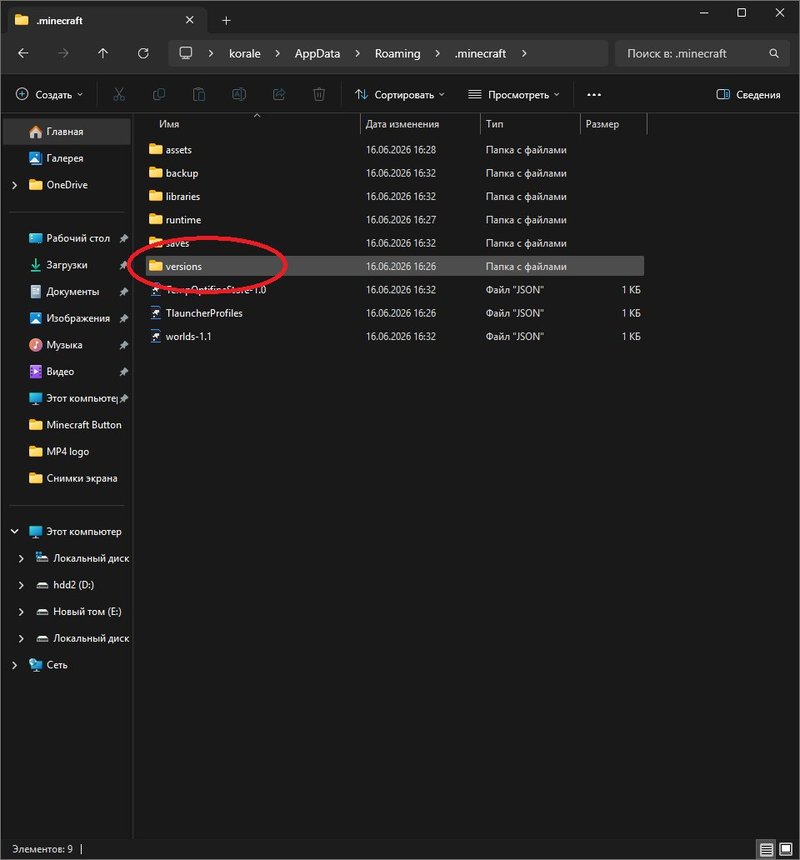Open the Просмотреть dropdown
800x860 pixels.
pyautogui.click(x=514, y=94)
